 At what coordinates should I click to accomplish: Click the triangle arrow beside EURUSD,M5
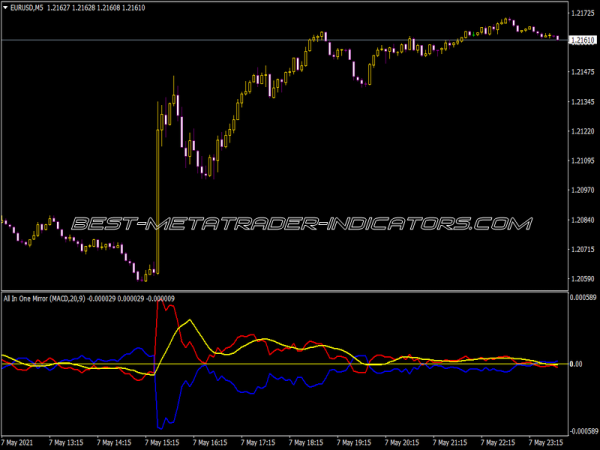5,8
